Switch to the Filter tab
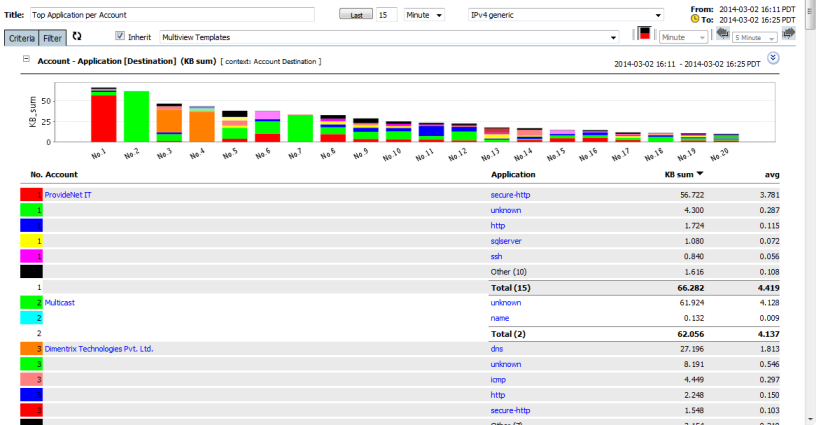Screen dimensions: 816x425 click(52, 38)
